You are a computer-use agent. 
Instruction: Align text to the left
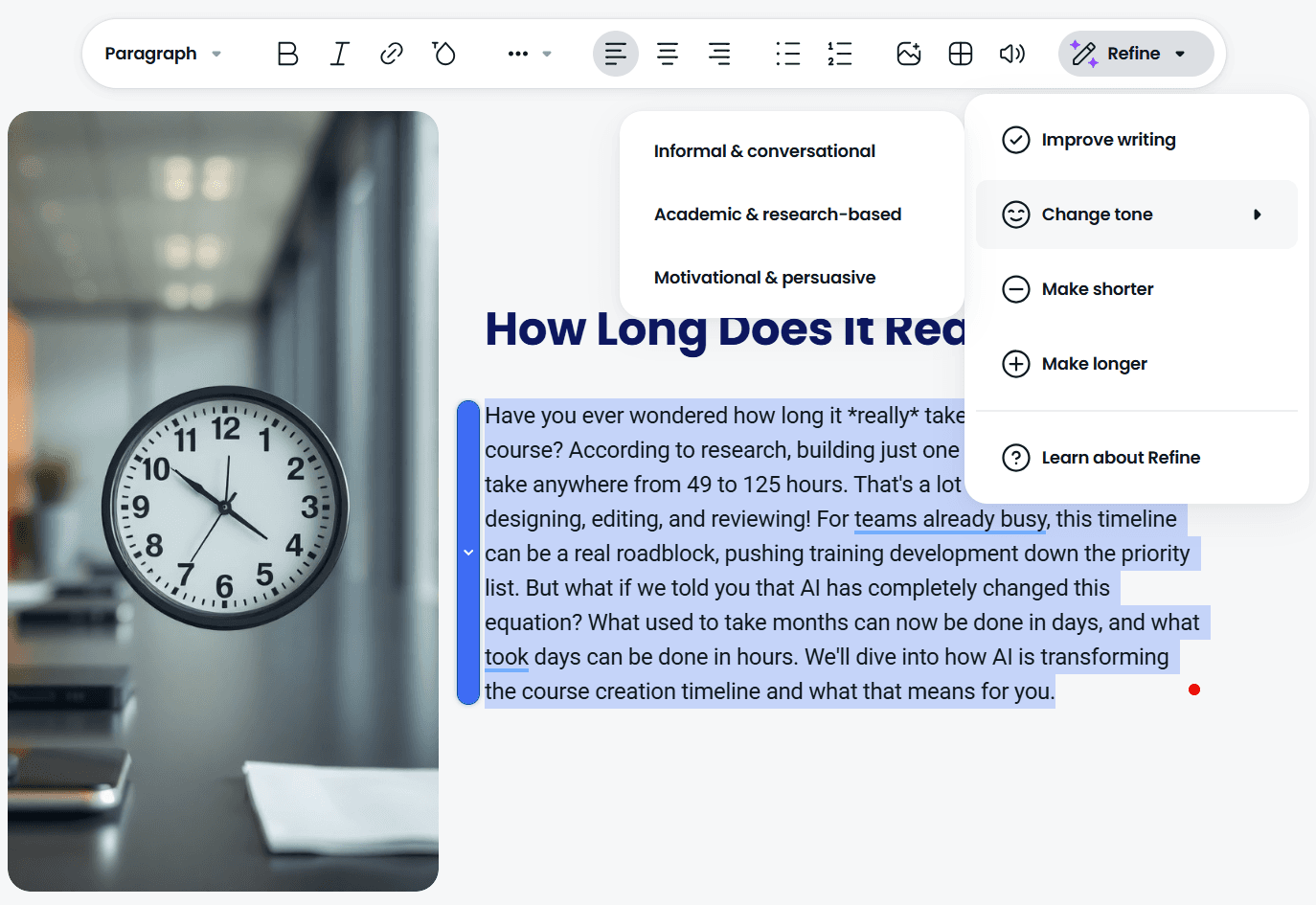[x=615, y=54]
